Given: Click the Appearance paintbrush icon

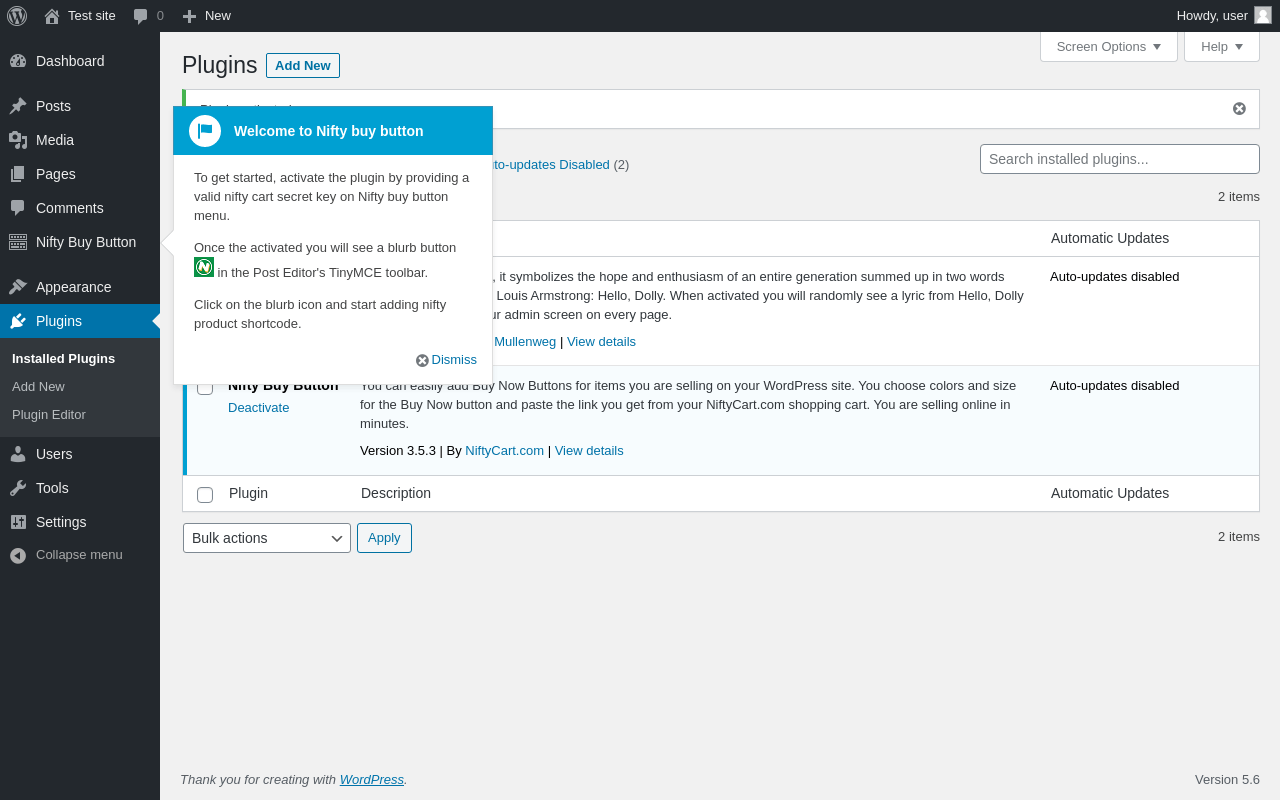Looking at the screenshot, I should [x=18, y=287].
